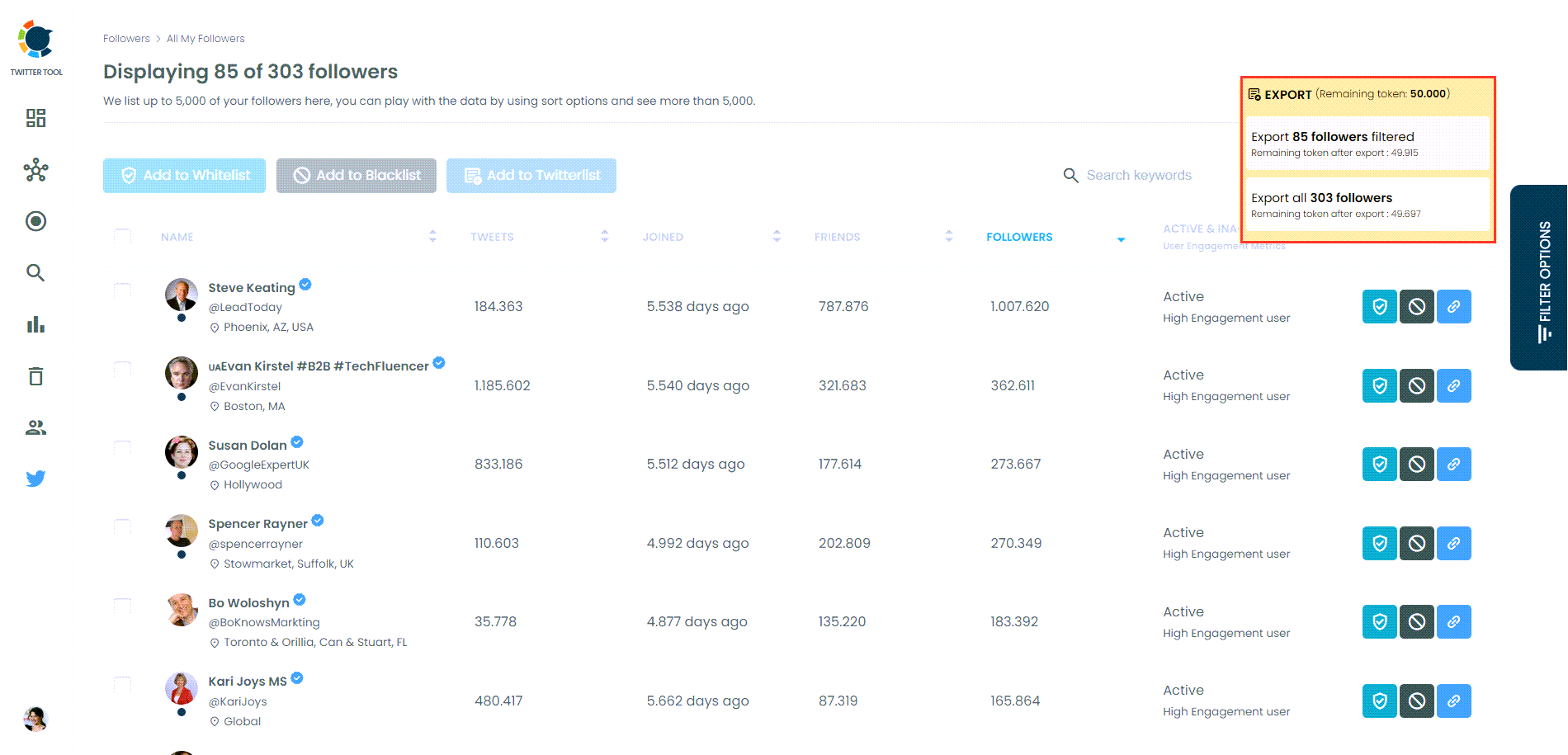Select Kari Joys MS row checkbox
The width and height of the screenshot is (1568, 755).
122,684
